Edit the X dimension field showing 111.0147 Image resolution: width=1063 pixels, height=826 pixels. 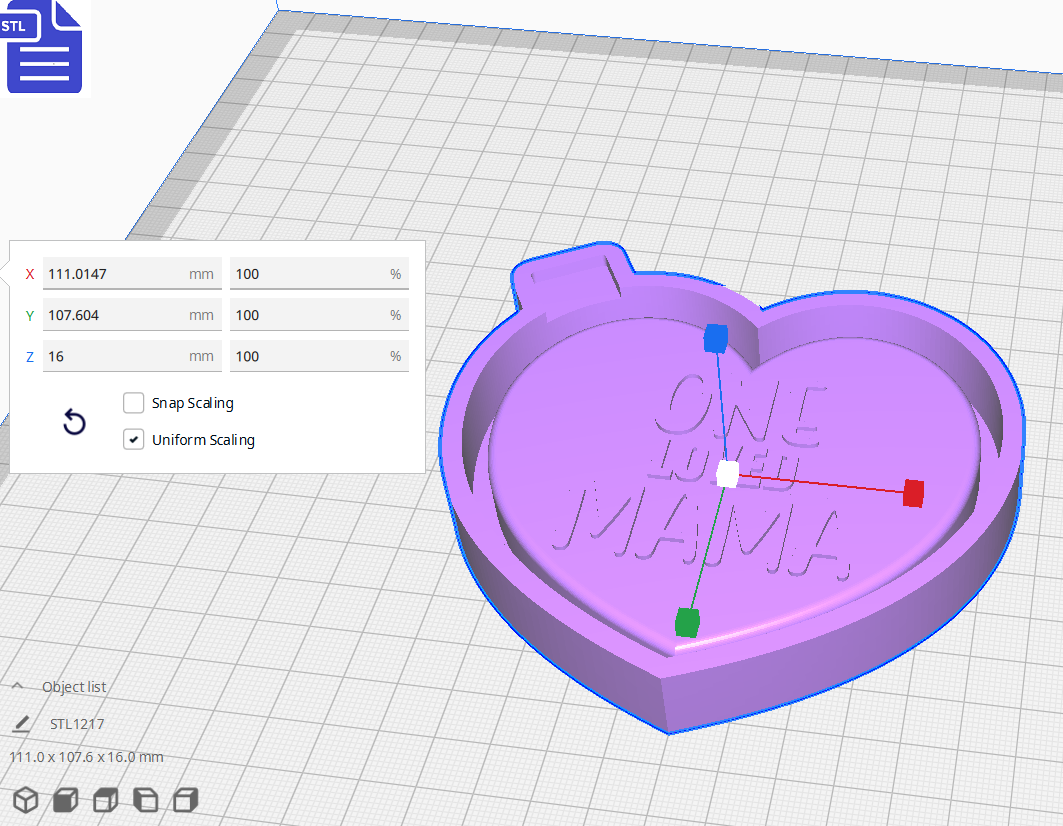[x=131, y=273]
